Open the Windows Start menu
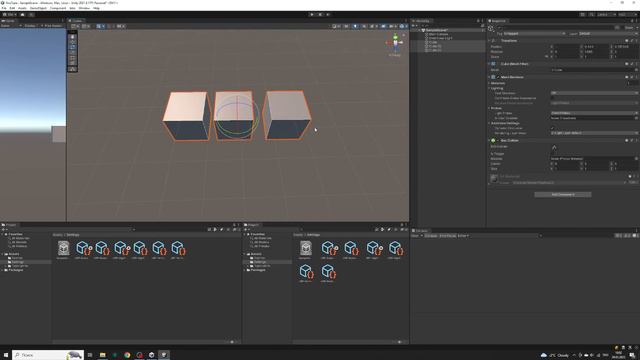 click(6, 355)
